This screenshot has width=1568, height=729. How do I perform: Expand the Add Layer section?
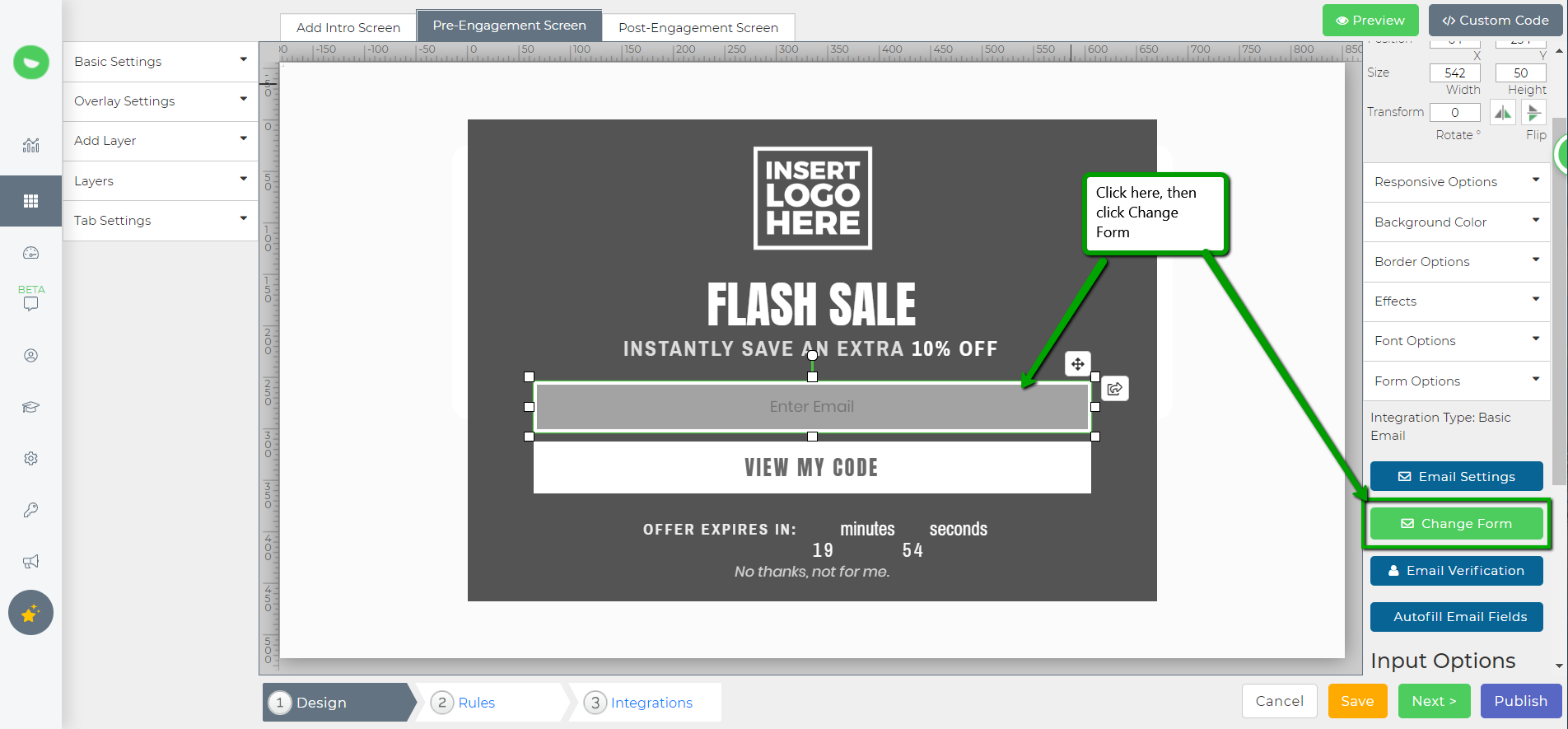[x=160, y=141]
